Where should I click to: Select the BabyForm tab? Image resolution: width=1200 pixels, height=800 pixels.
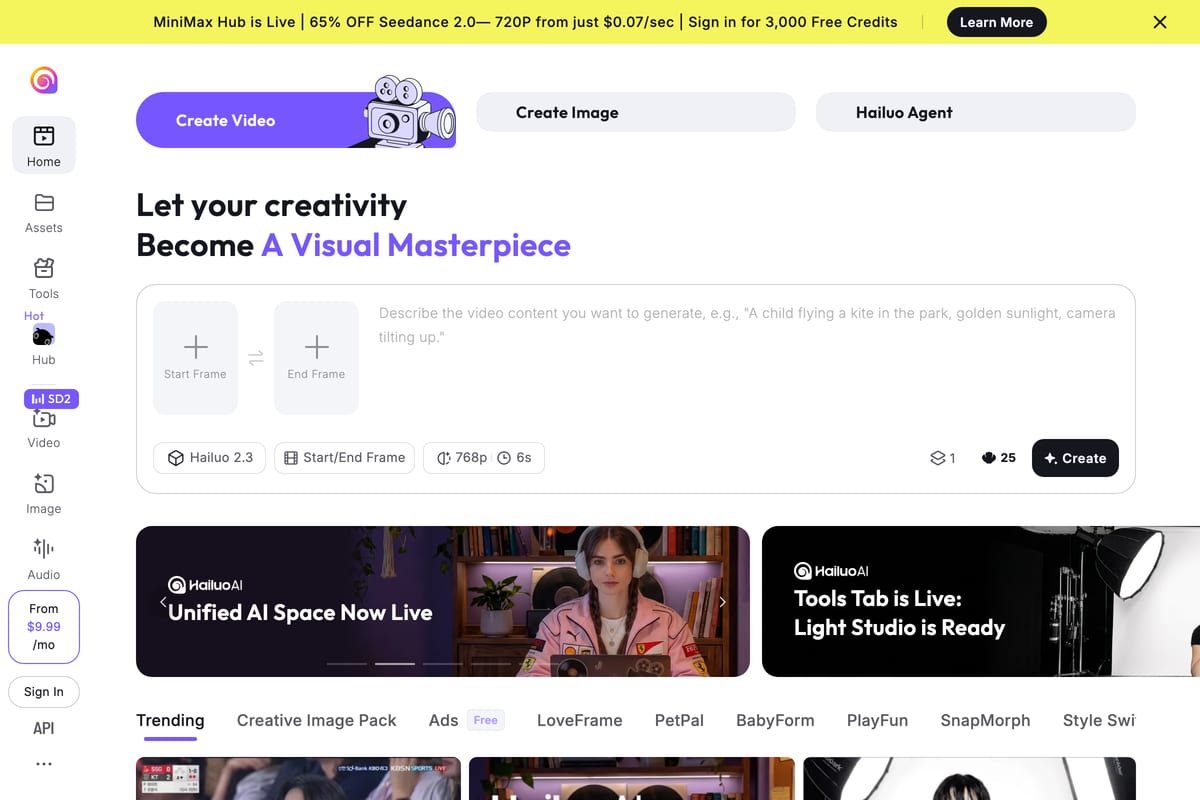(x=775, y=720)
